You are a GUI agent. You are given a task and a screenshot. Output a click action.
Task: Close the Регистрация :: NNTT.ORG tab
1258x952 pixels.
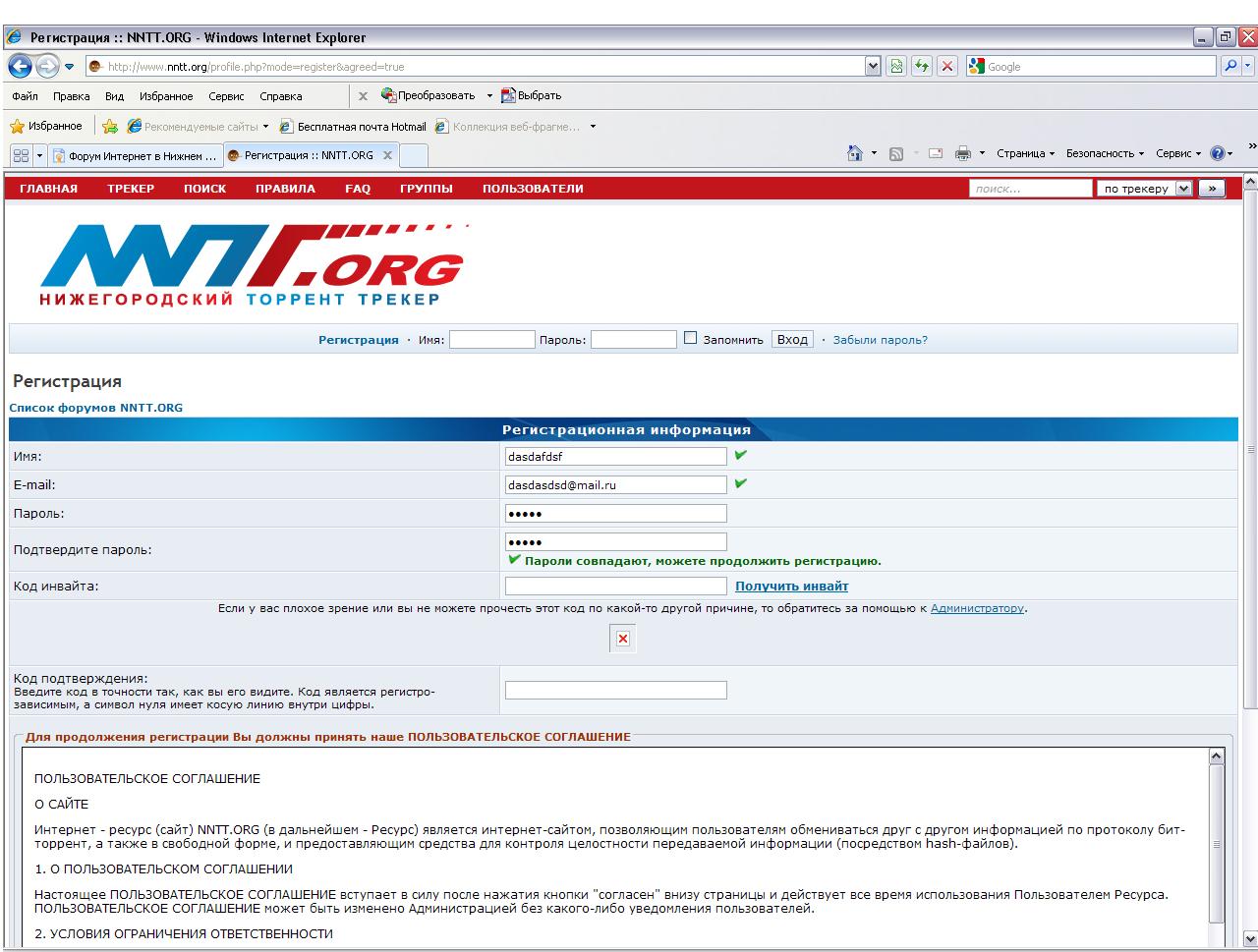click(x=387, y=155)
